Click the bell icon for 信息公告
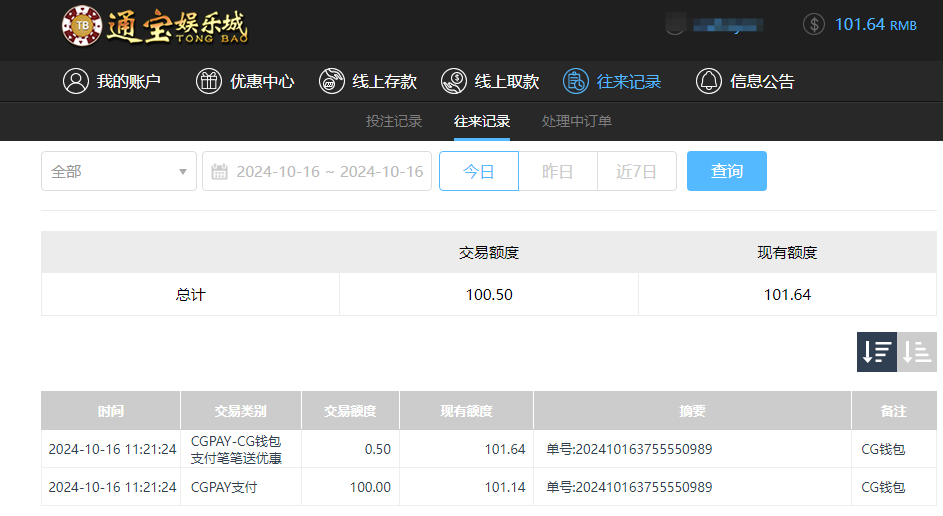 pos(708,81)
